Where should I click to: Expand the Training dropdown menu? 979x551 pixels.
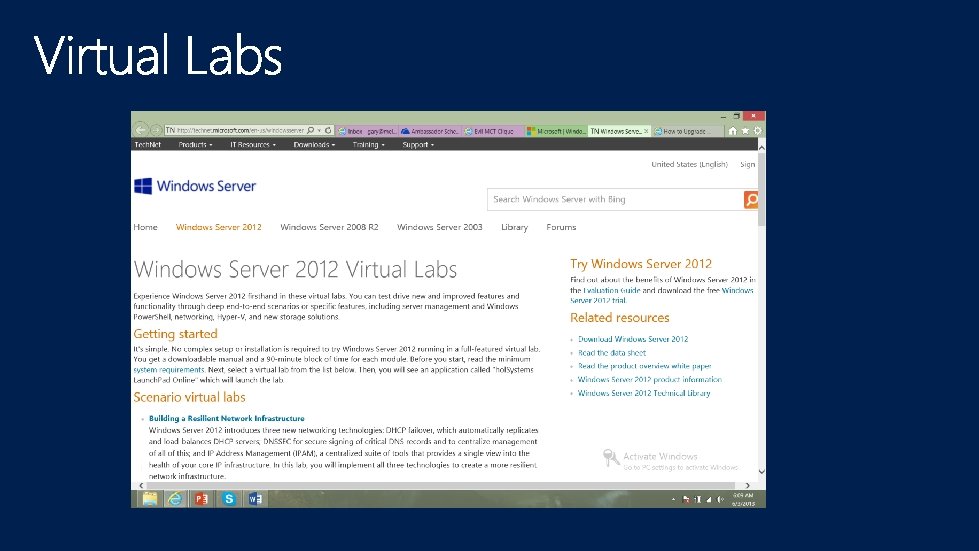(368, 145)
